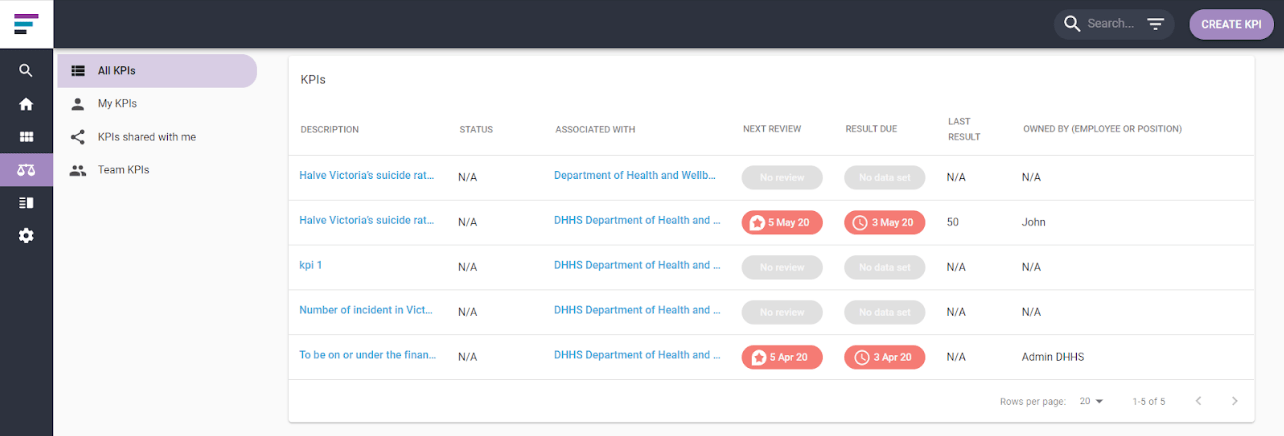
Task: Open the search icon in the left sidebar
Action: click(26, 70)
